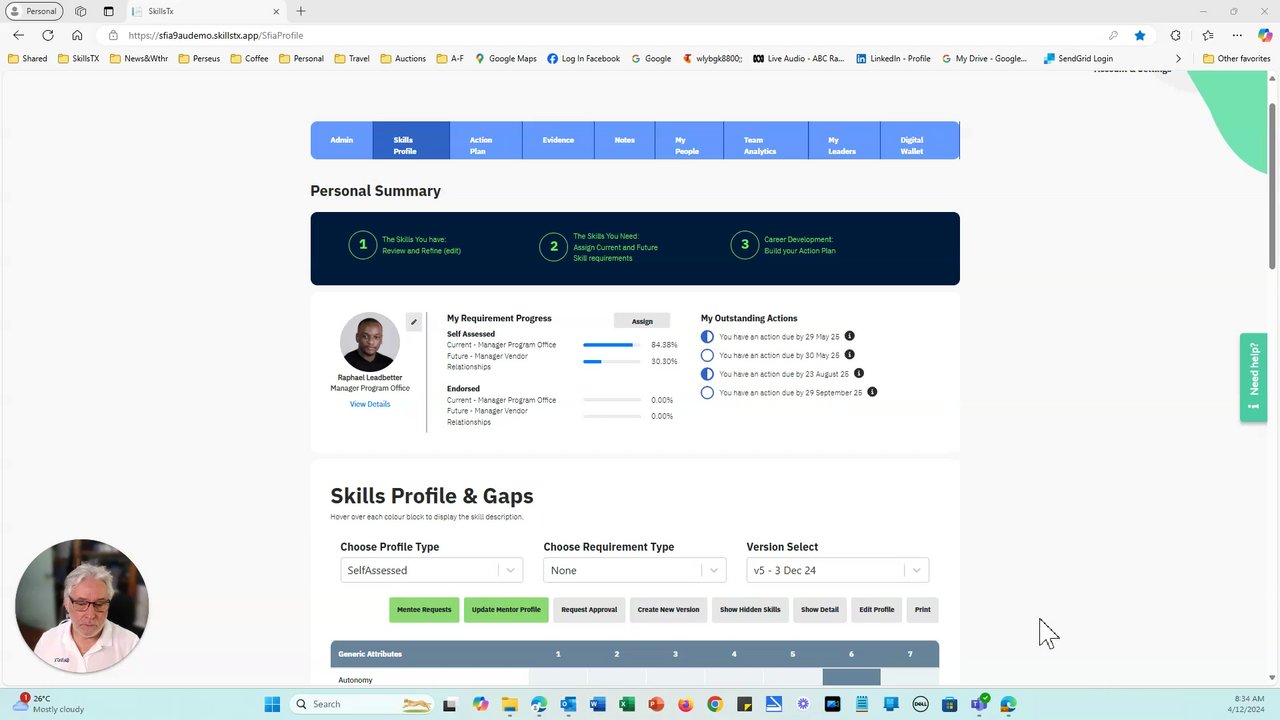Open File Explorer from the taskbar

[x=509, y=704]
